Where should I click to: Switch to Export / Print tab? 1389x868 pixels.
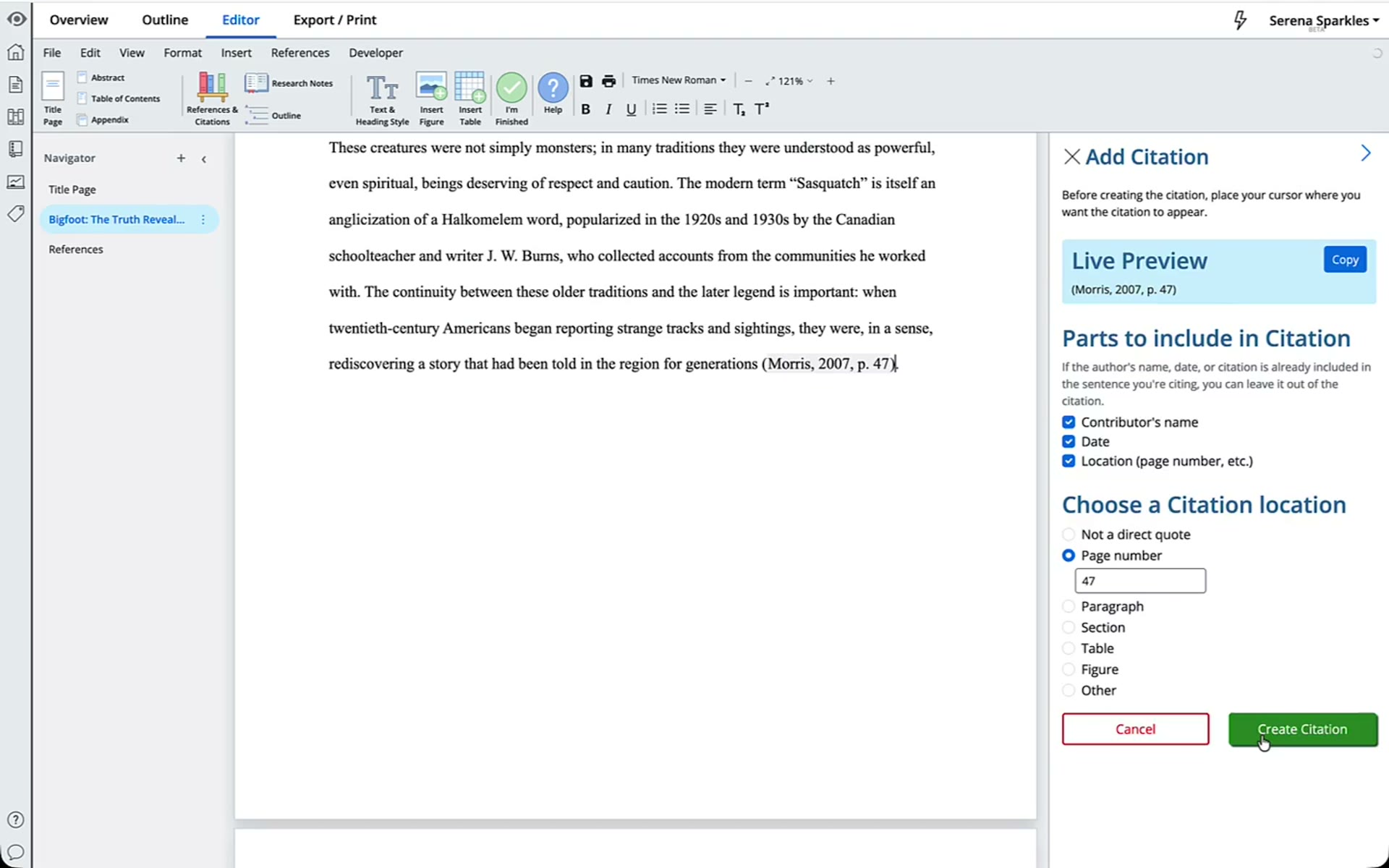(x=335, y=20)
